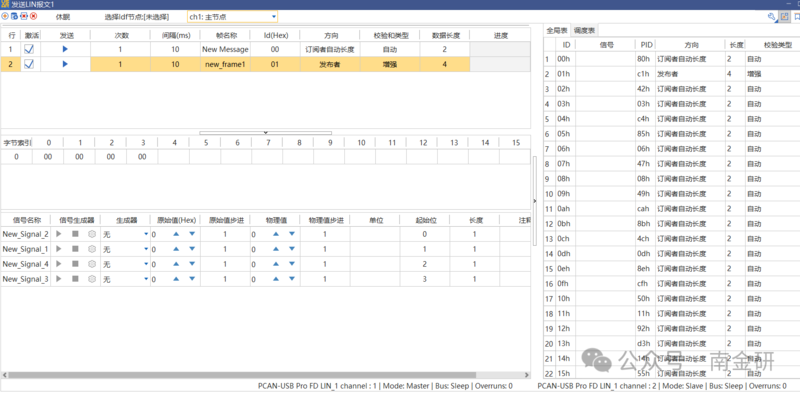Stop the generator for New_Signal_2

(75, 234)
